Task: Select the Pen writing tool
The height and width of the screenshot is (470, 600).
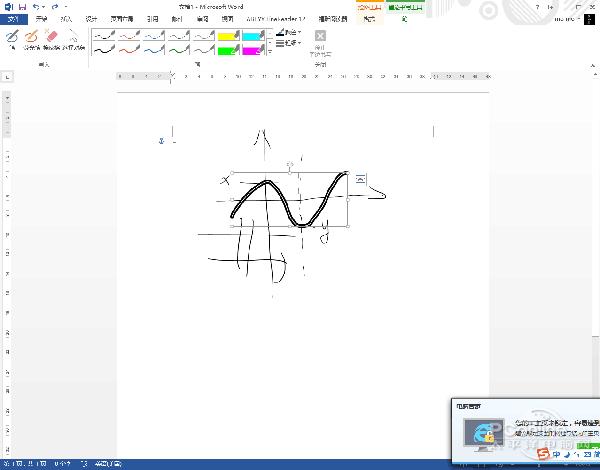Action: [12, 40]
